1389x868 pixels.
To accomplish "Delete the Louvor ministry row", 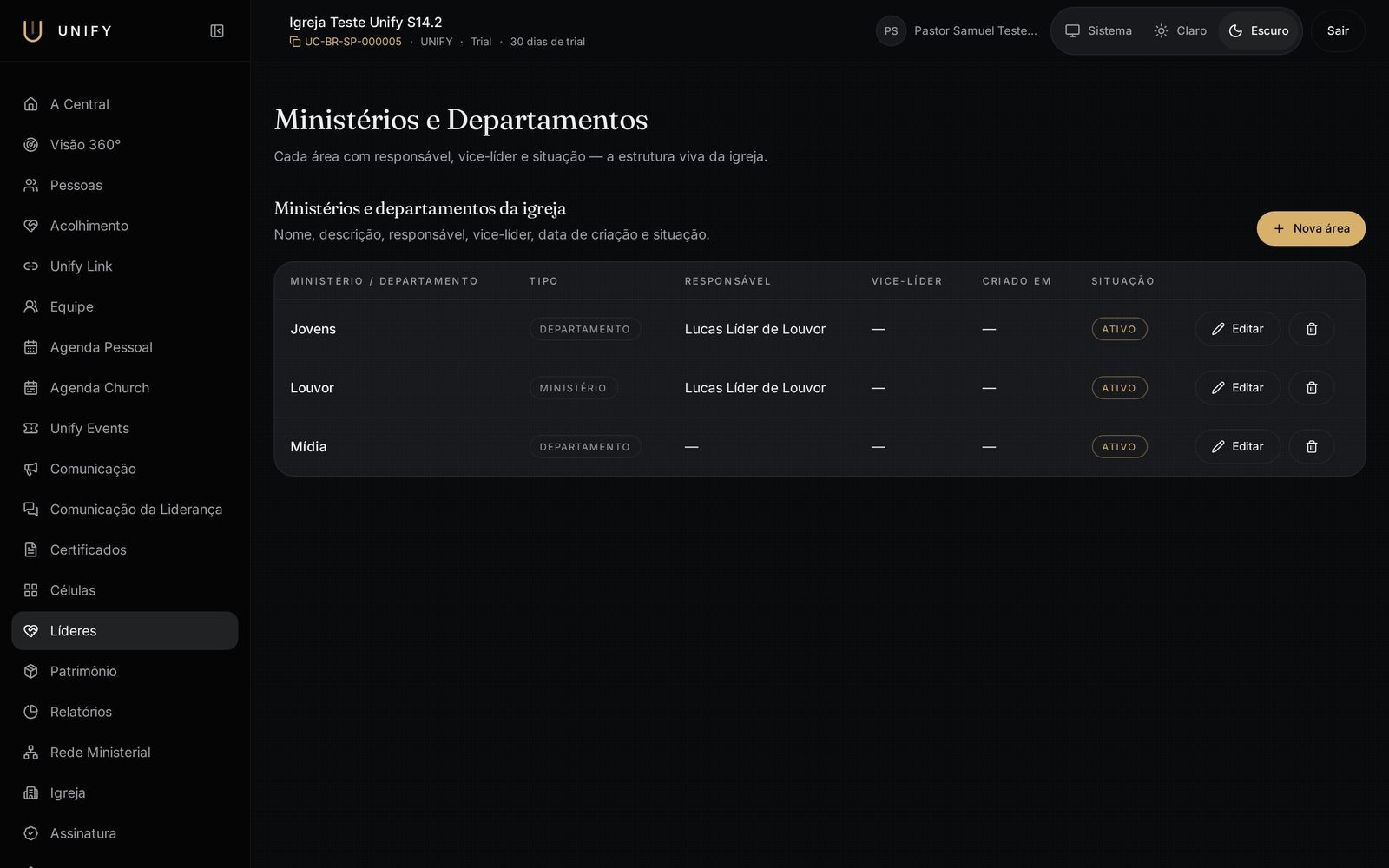I will (x=1311, y=388).
